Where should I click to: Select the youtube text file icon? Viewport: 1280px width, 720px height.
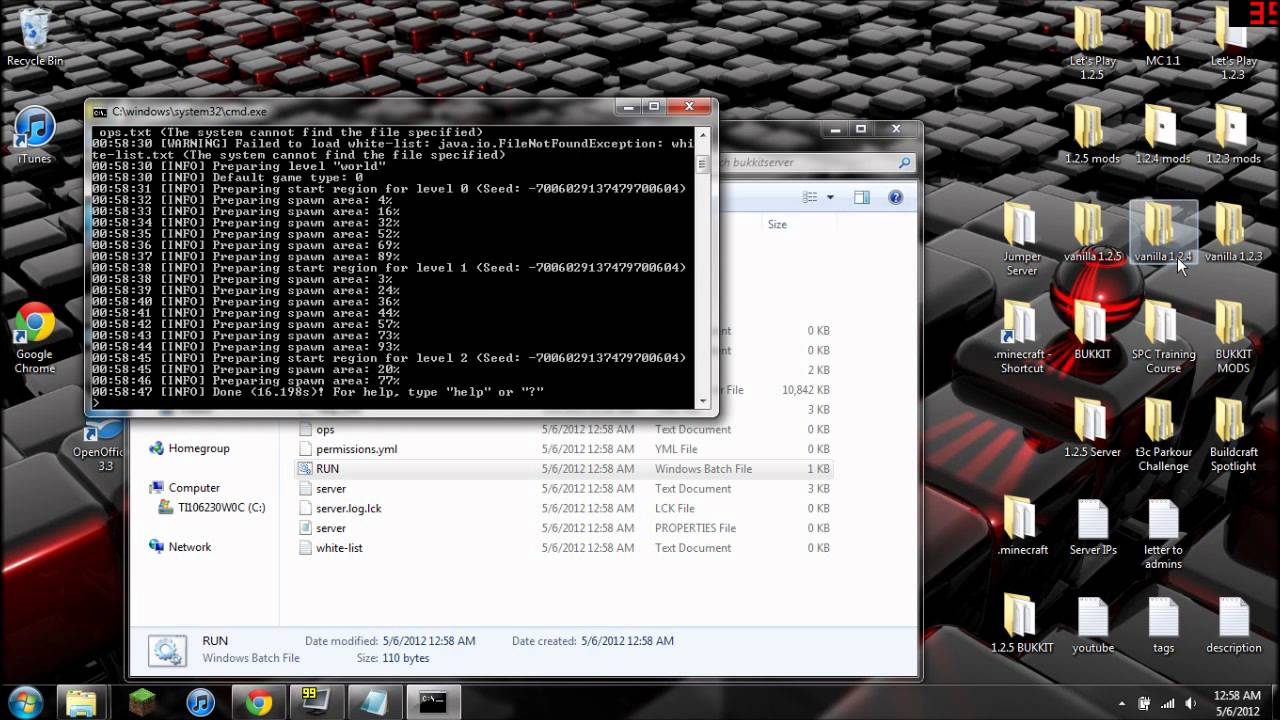(x=1092, y=624)
